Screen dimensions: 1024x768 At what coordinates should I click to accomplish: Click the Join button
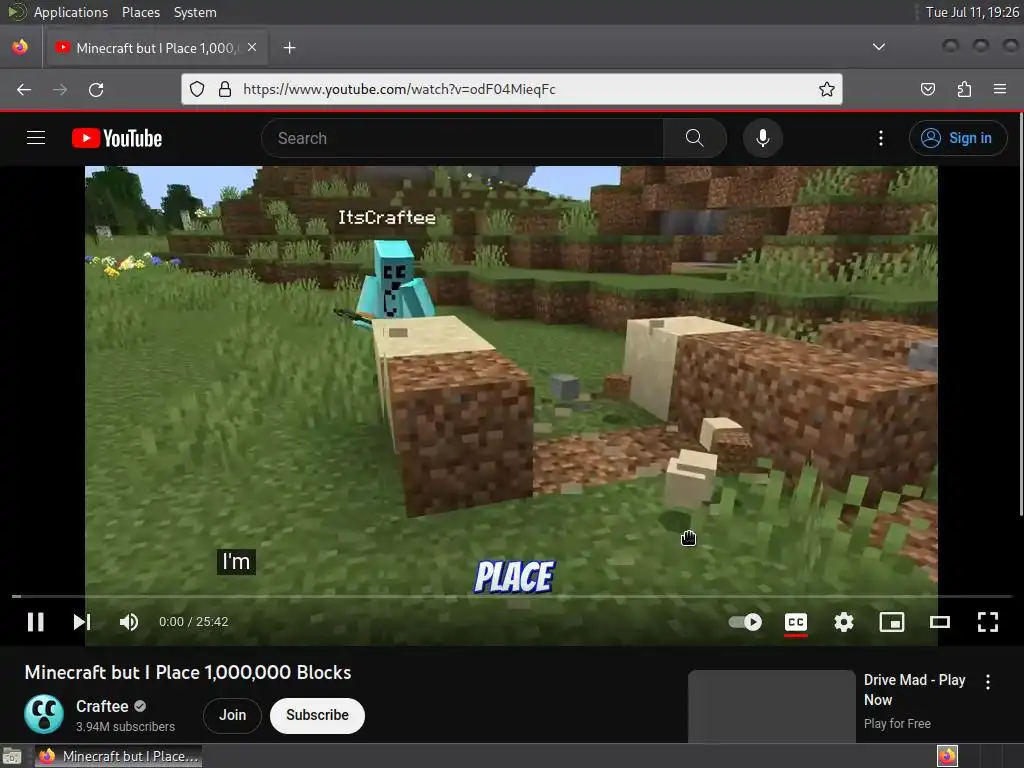[x=232, y=715]
